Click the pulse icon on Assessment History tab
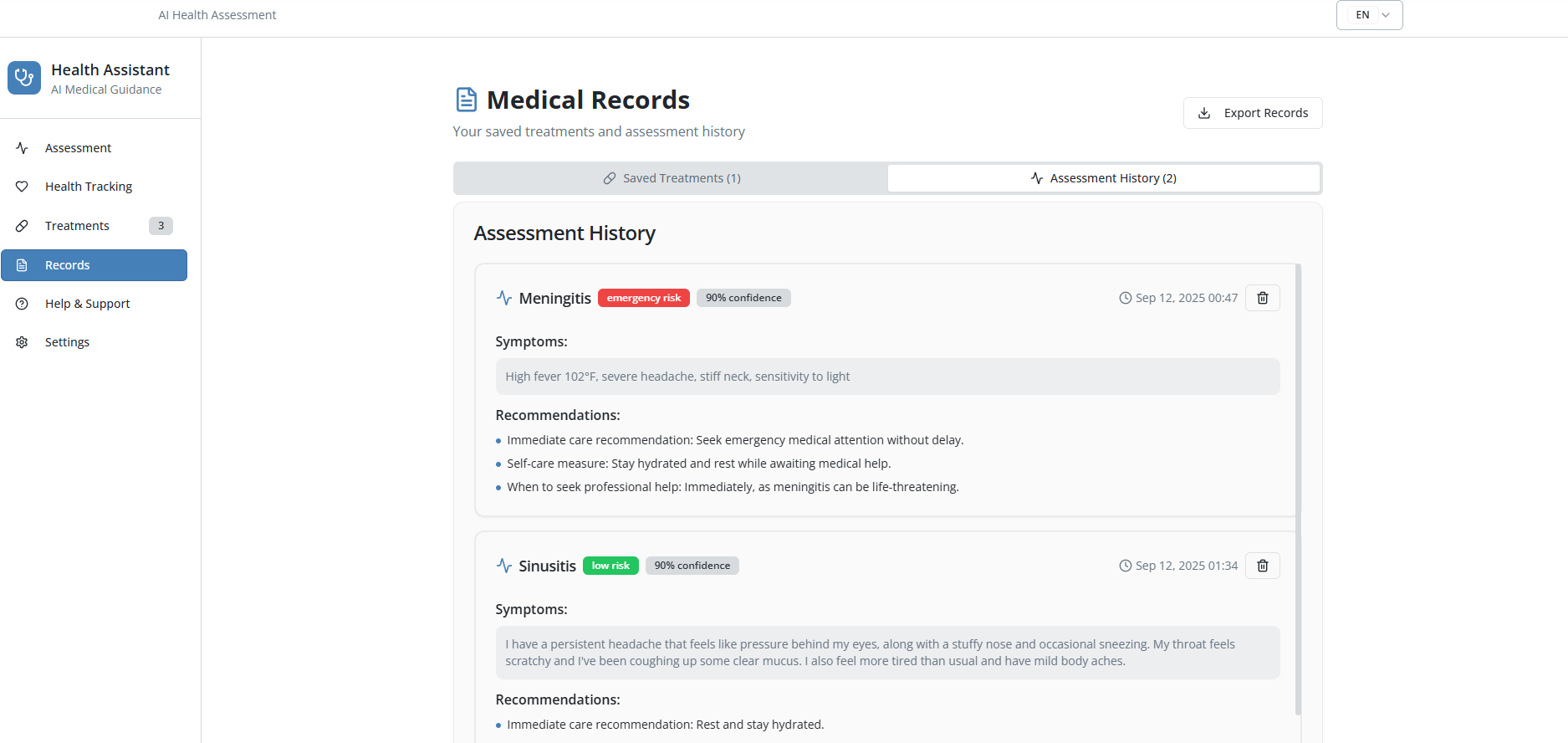1568x743 pixels. [x=1037, y=178]
